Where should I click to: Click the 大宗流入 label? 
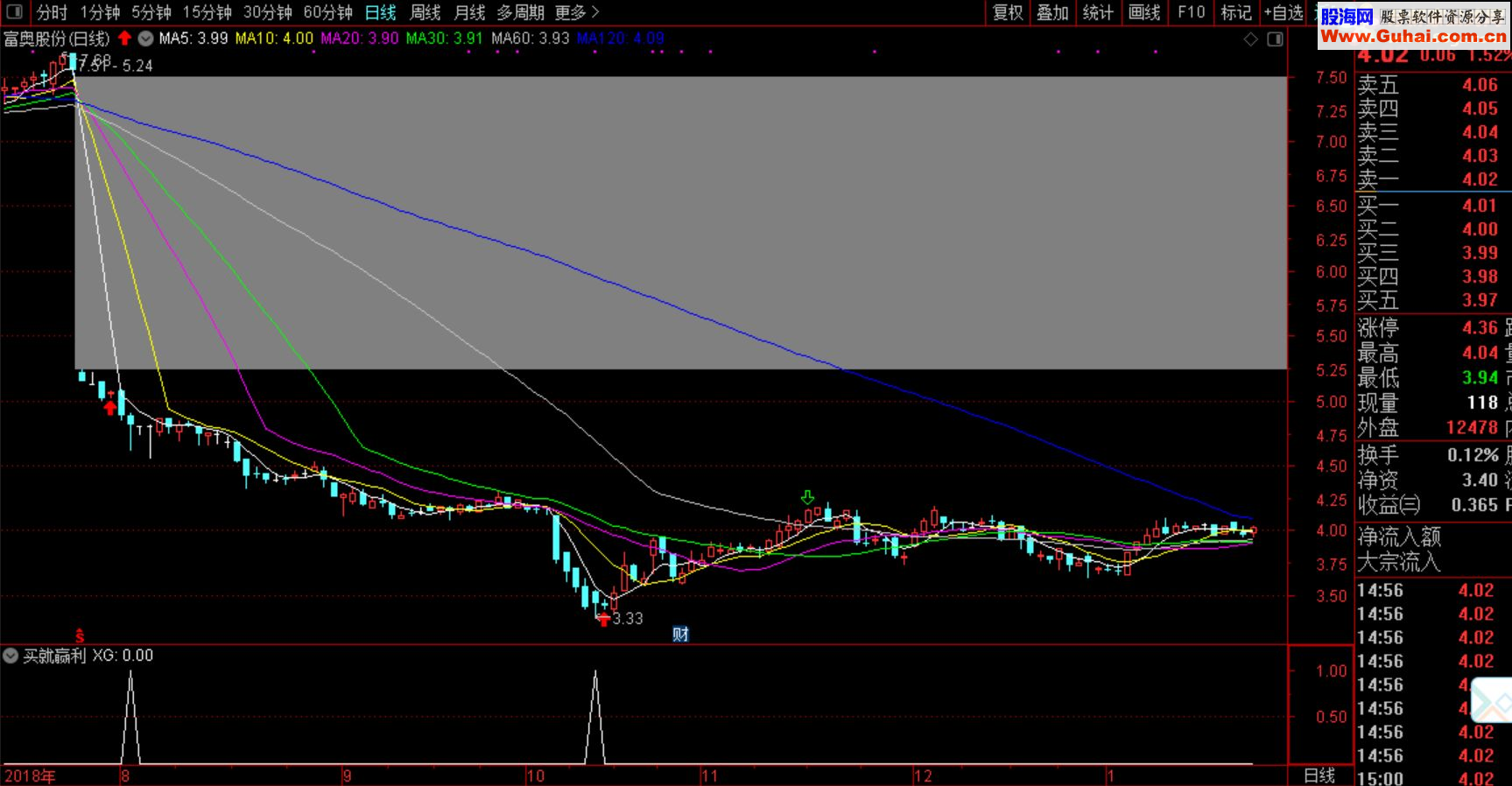point(1399,562)
